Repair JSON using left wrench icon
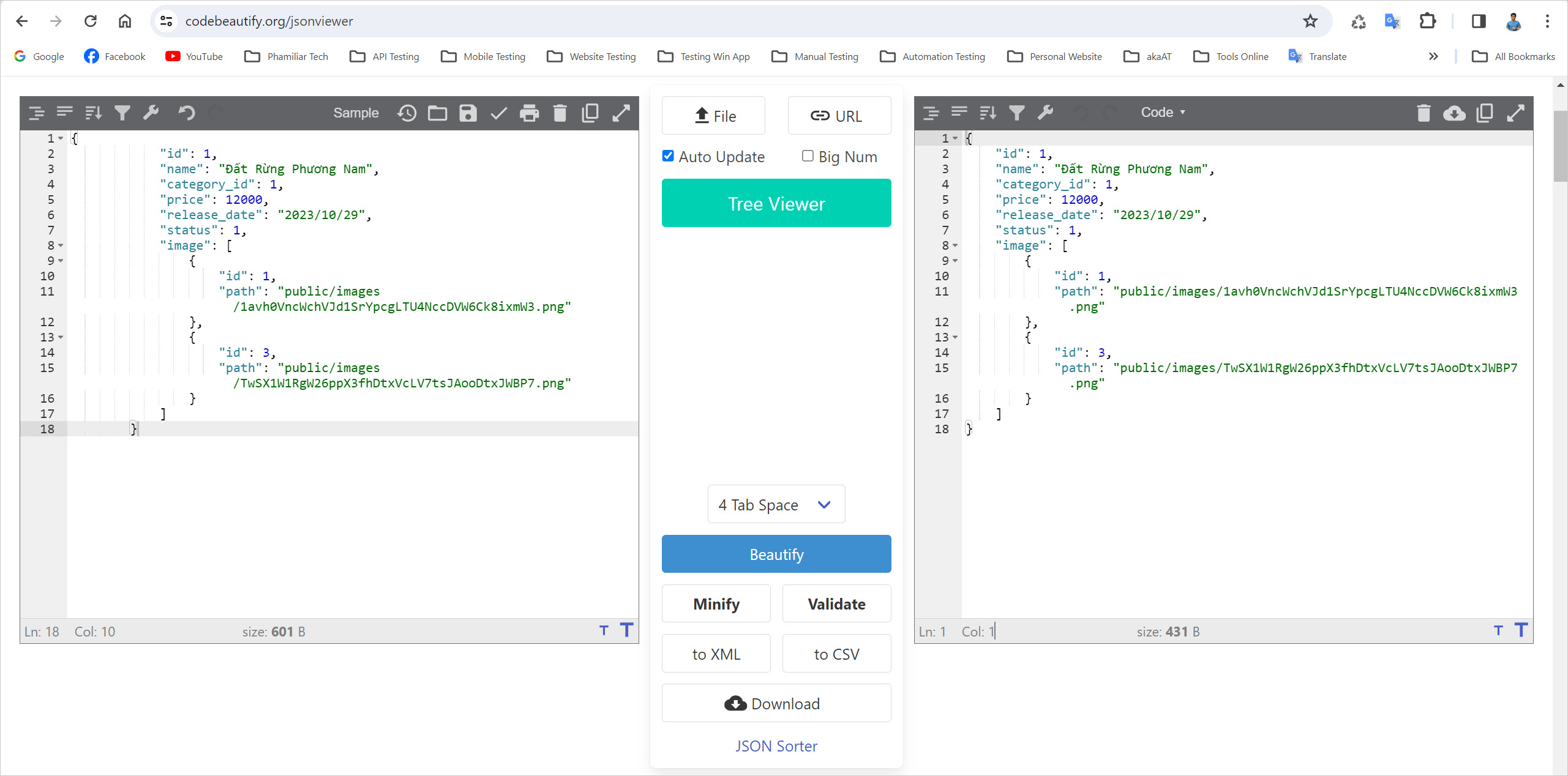The width and height of the screenshot is (1568, 776). tap(151, 113)
